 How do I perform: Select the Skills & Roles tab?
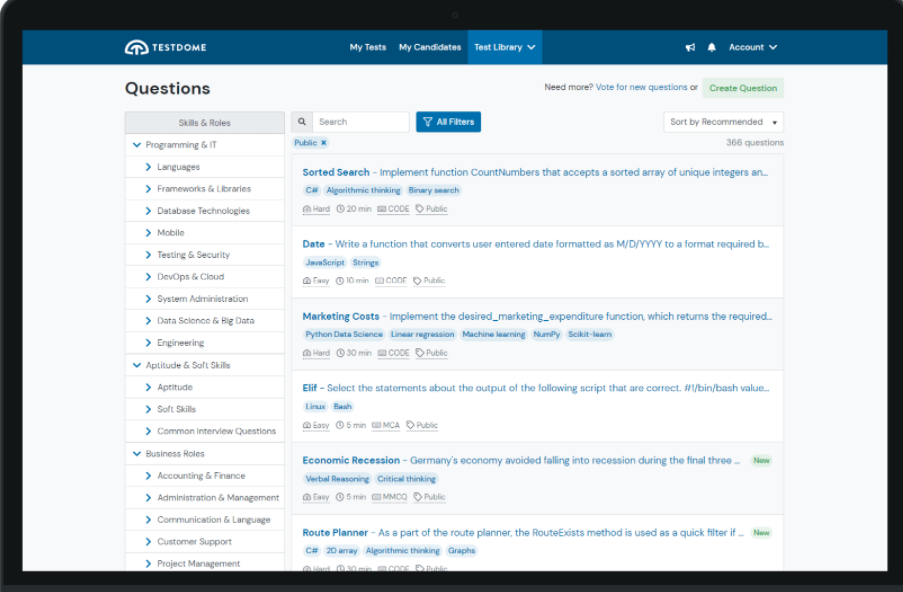[x=204, y=123]
